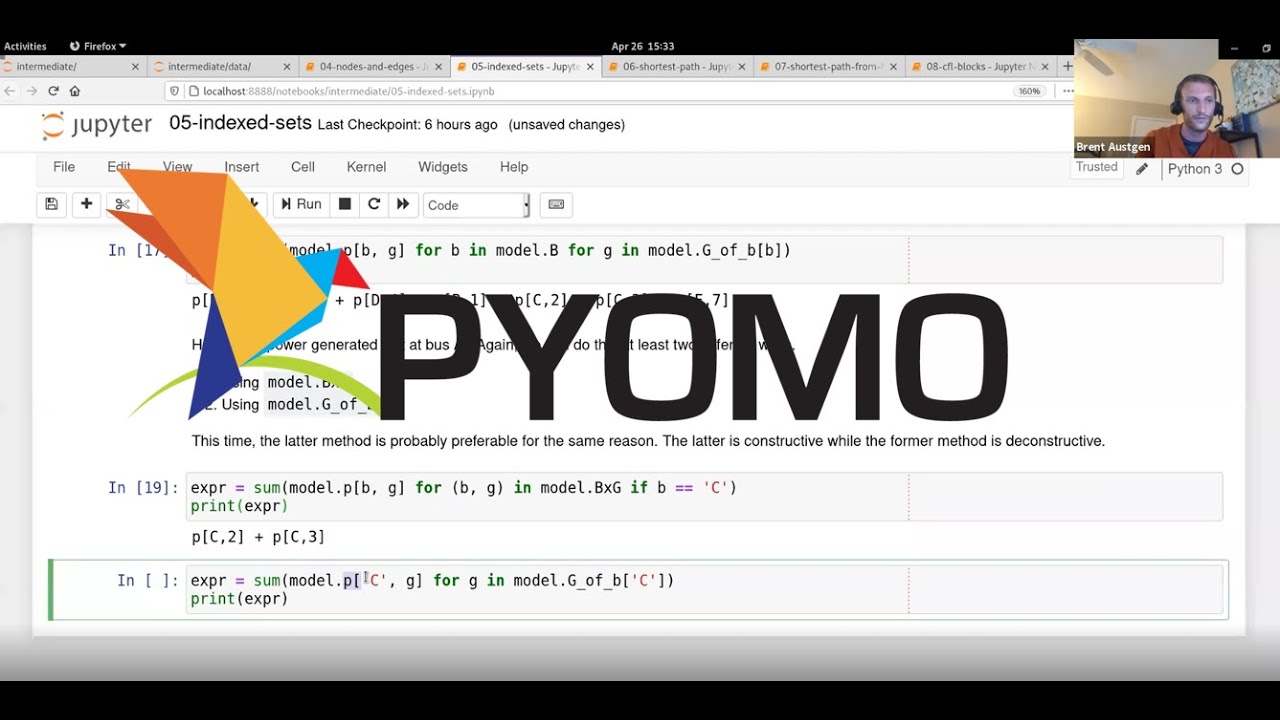The height and width of the screenshot is (720, 1280).
Task: Go to the Firefox home page icon
Action: pos(74,91)
